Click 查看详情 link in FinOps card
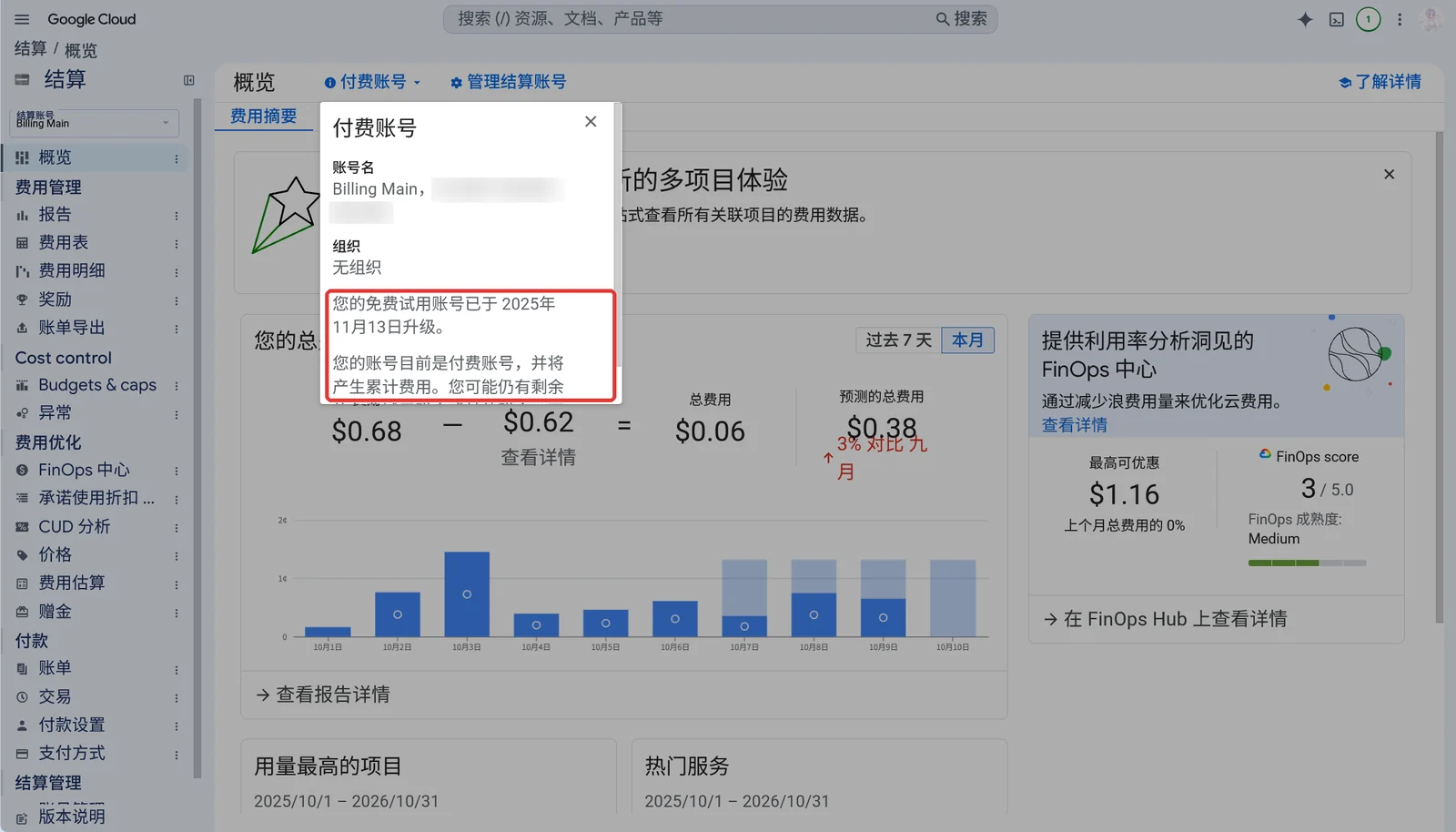Screen dimensions: 1456x832 (1075, 425)
